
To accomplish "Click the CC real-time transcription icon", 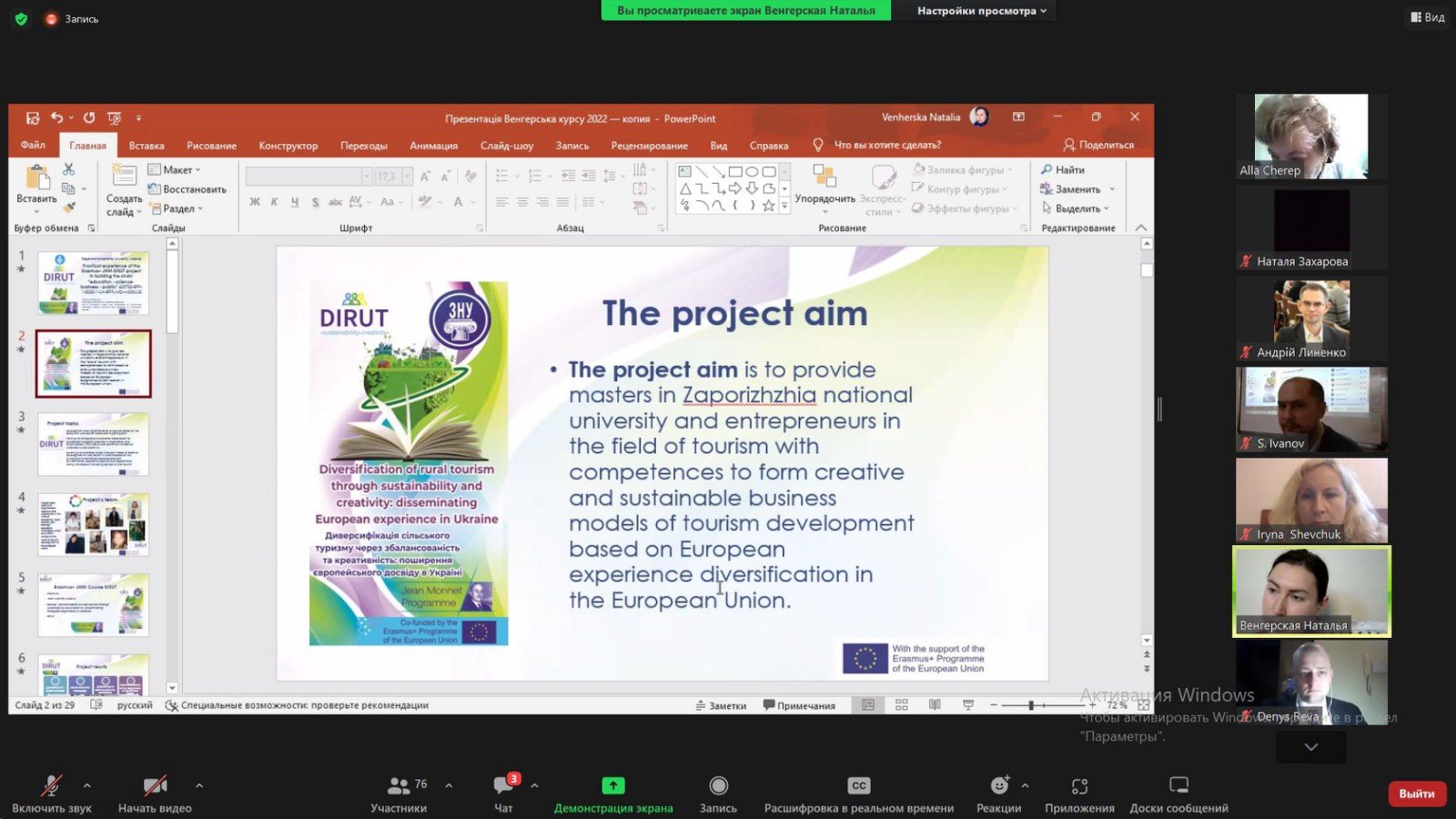I will (858, 786).
